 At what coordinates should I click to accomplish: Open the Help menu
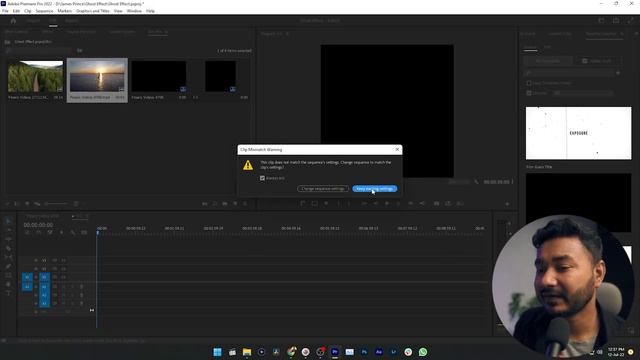pyautogui.click(x=150, y=11)
